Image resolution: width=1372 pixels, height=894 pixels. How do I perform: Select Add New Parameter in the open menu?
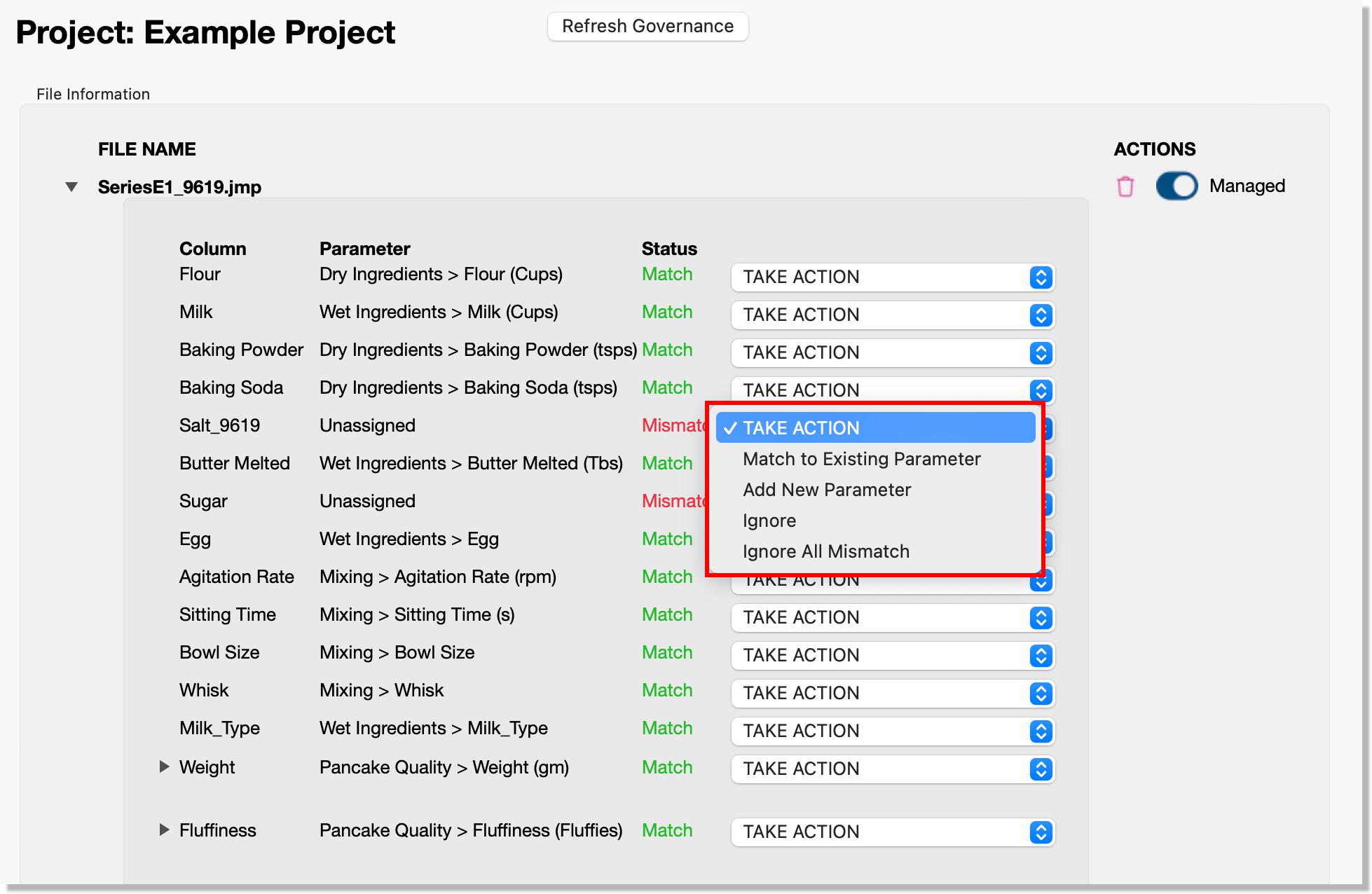coord(827,490)
